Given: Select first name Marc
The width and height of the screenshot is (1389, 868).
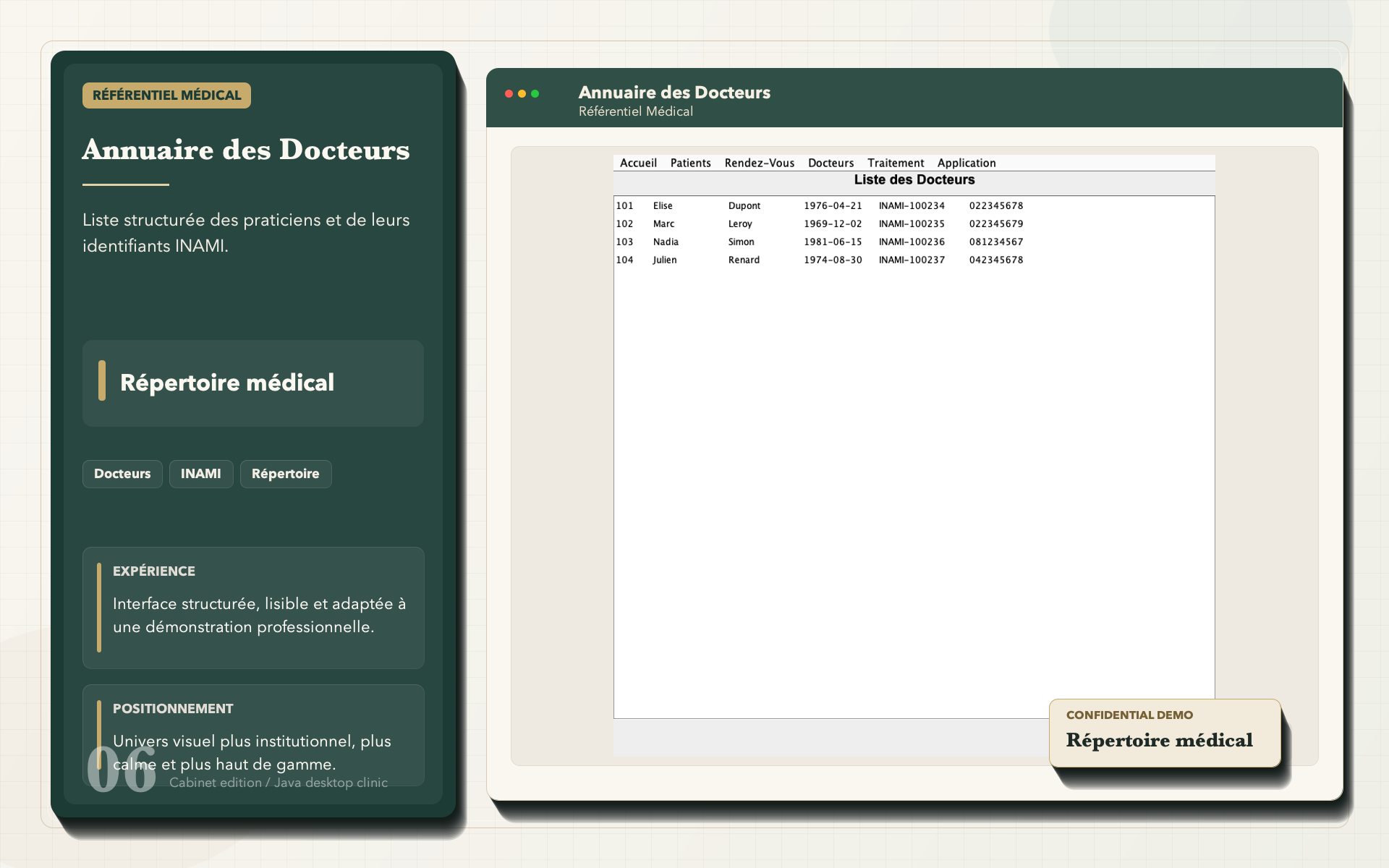Looking at the screenshot, I should 663,224.
